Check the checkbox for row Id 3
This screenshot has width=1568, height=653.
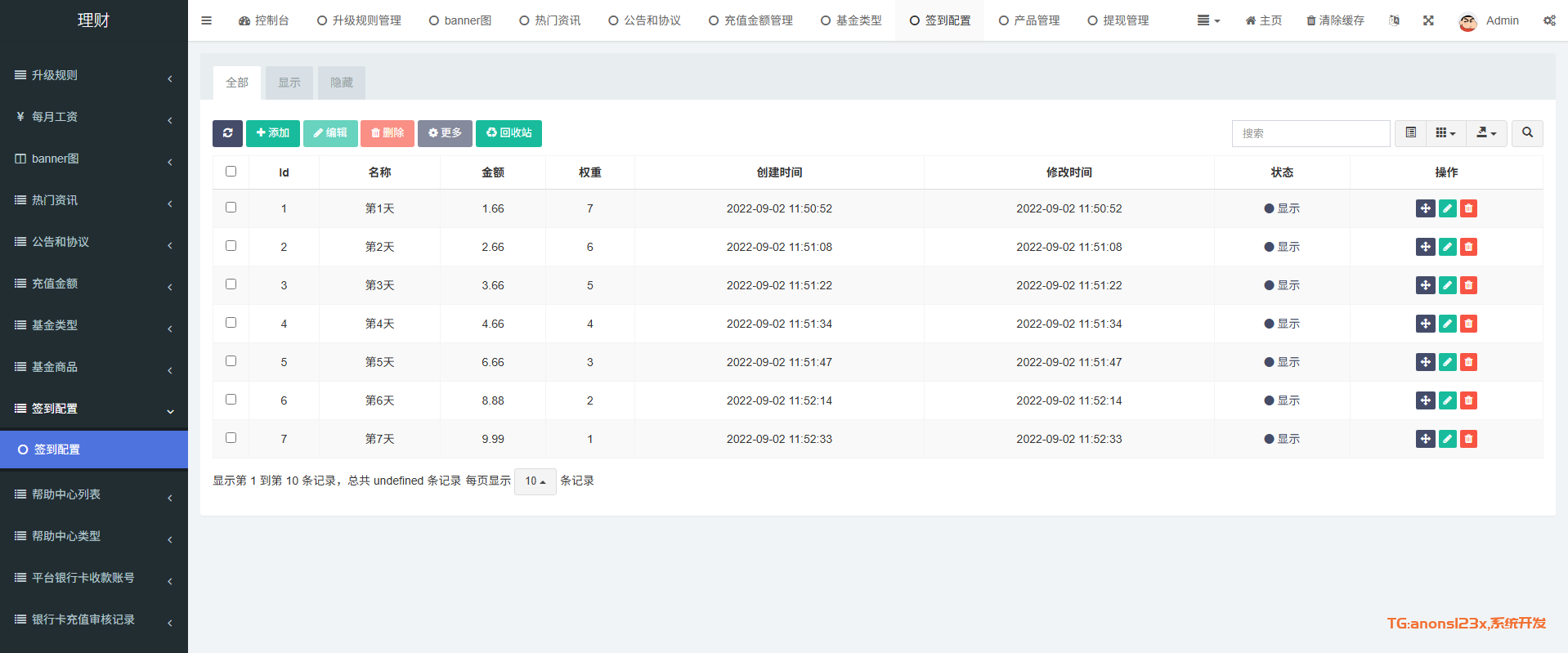[x=231, y=284]
